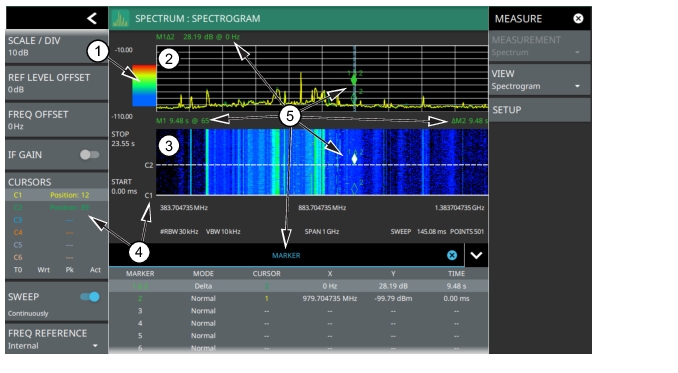
Task: Select cursor C5 row
Action: pyautogui.click(x=57, y=245)
